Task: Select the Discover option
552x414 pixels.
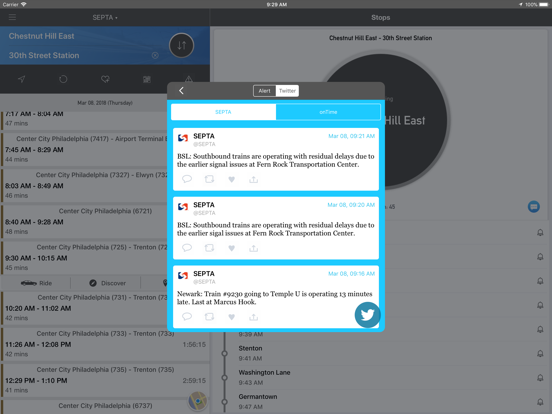Action: (x=107, y=283)
